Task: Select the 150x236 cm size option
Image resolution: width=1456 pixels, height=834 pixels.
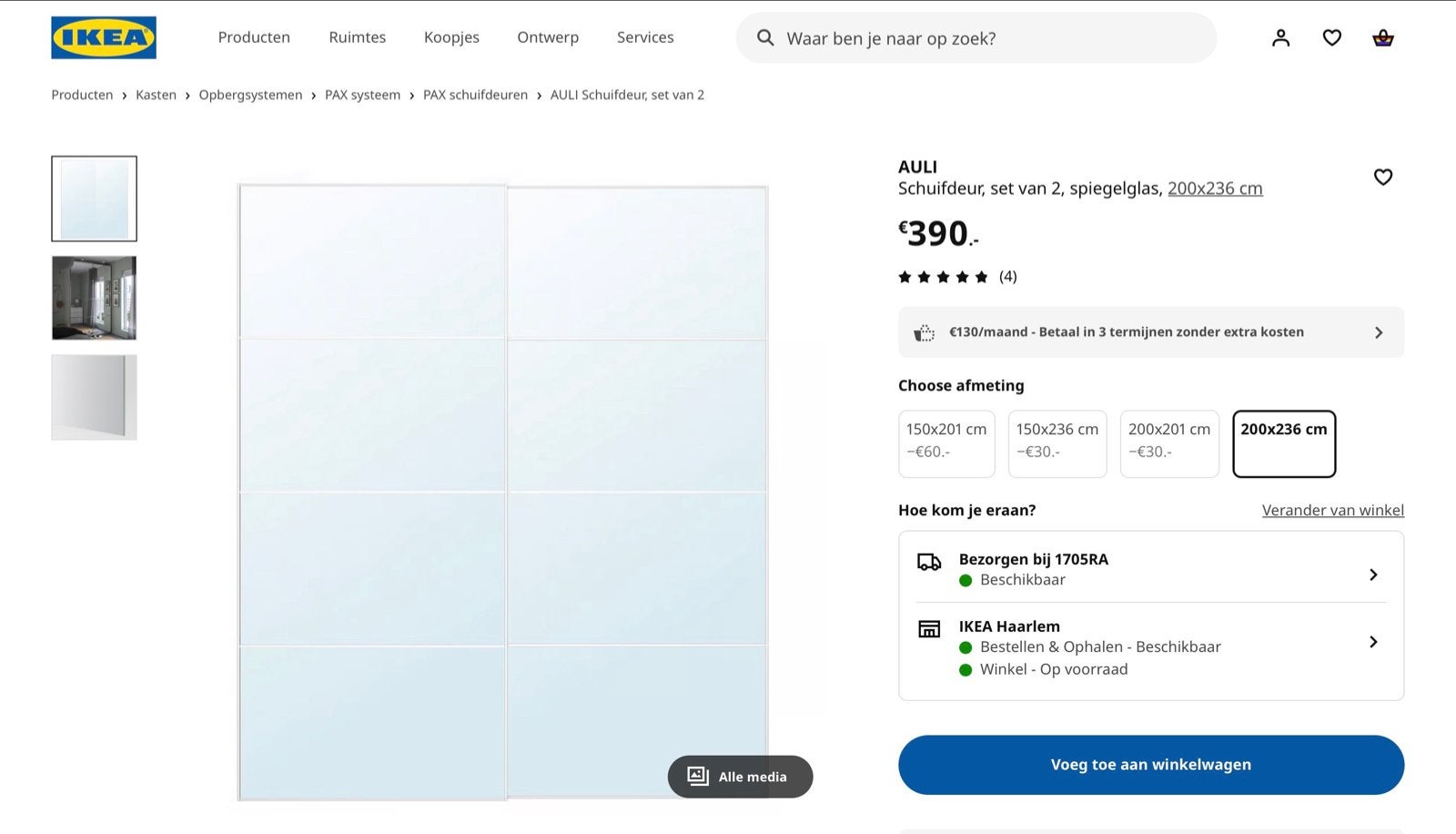Action: (x=1057, y=443)
